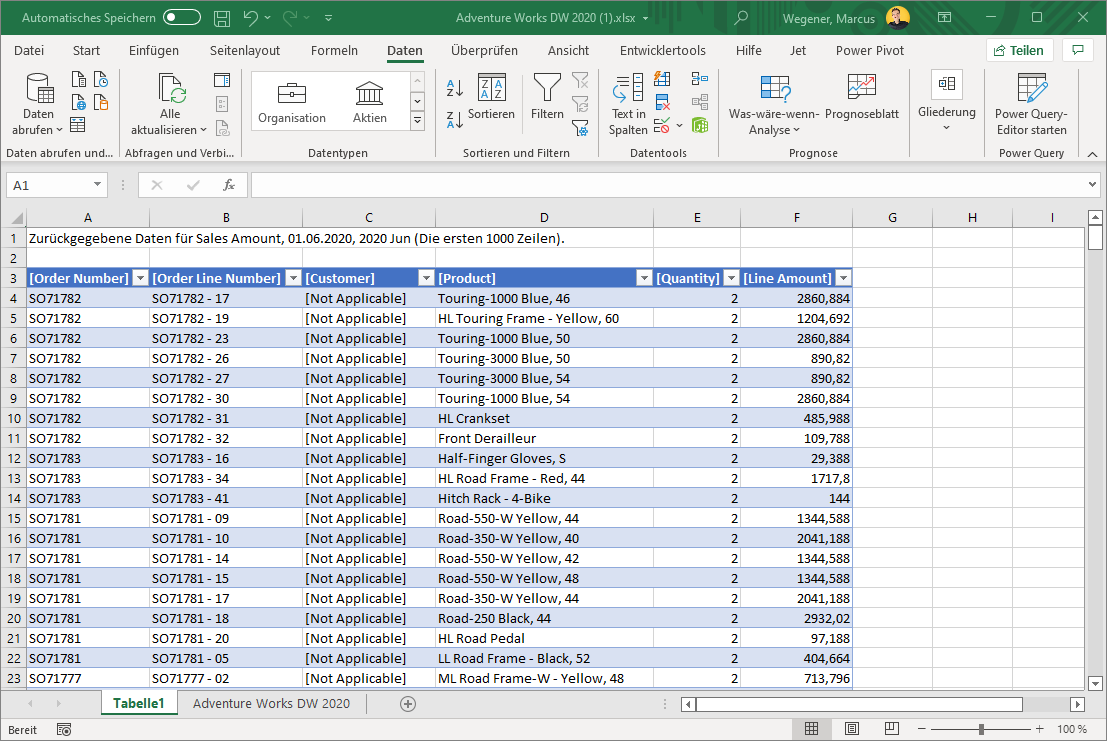Switch to Normal view in status bar
This screenshot has width=1107, height=741.
tap(812, 729)
